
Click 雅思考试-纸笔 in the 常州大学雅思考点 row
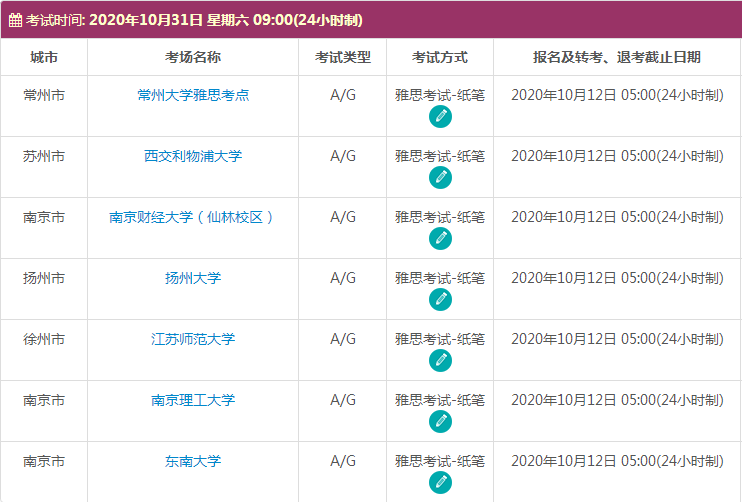pyautogui.click(x=440, y=95)
